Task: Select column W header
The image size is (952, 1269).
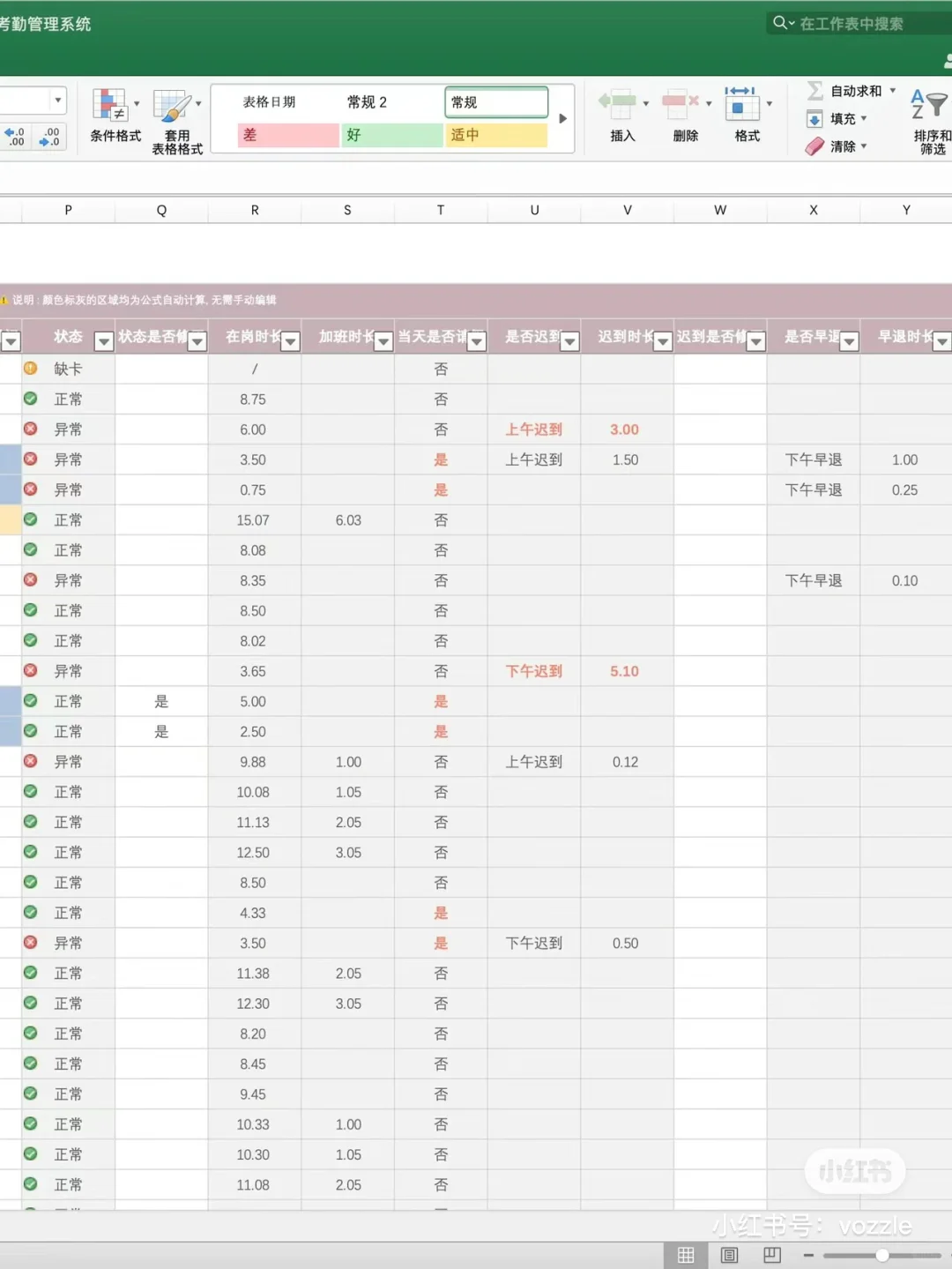Action: click(x=720, y=210)
